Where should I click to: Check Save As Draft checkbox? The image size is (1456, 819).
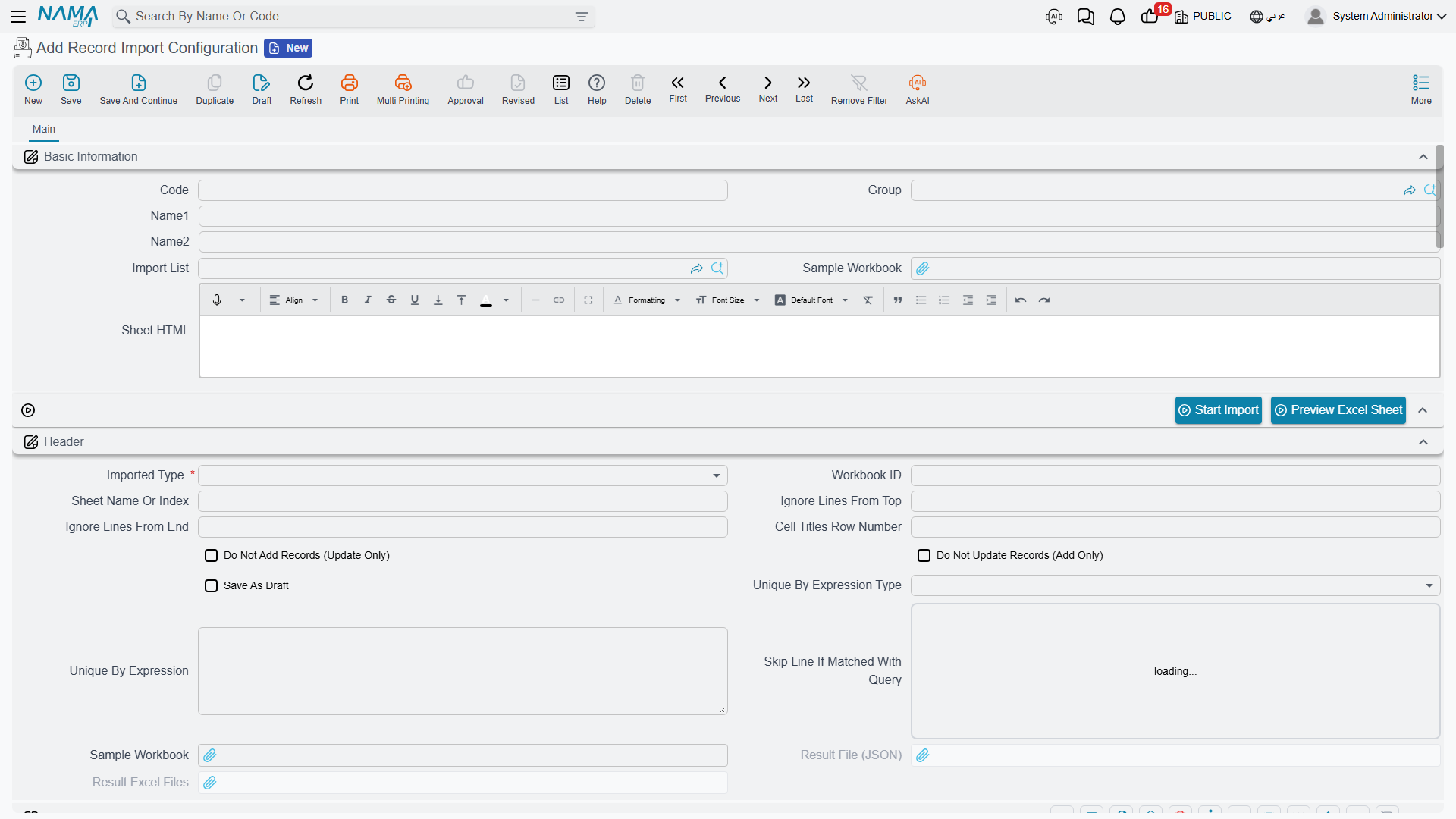(212, 586)
